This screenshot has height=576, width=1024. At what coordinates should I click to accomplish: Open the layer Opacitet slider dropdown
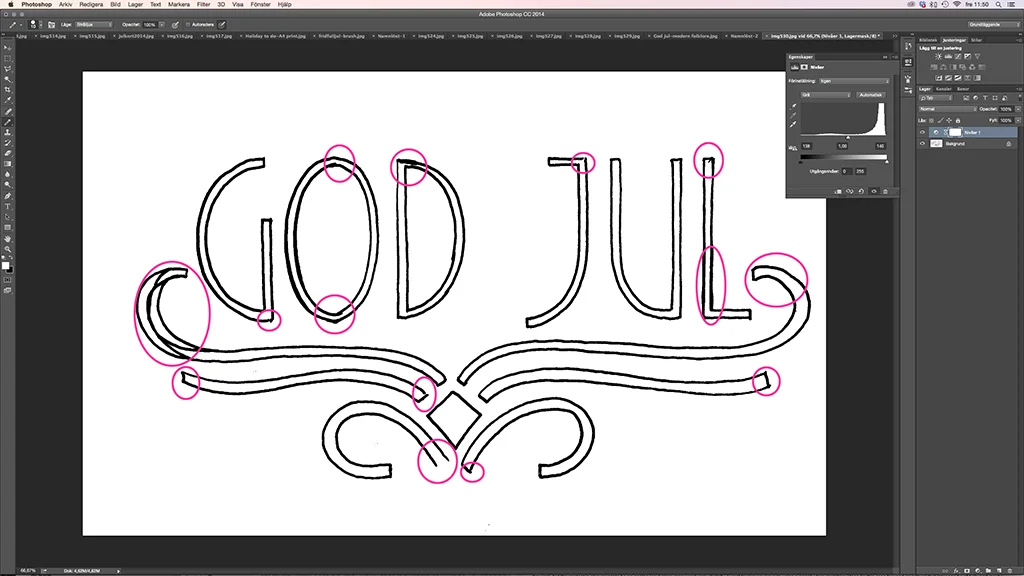click(x=1018, y=109)
